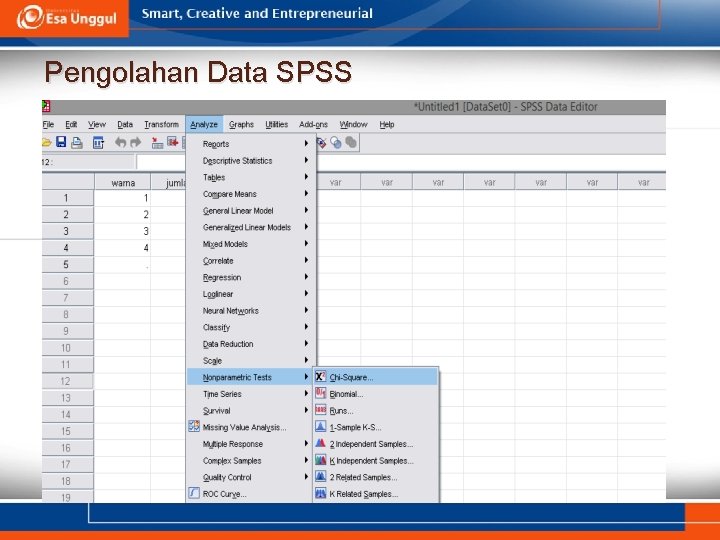Click the Binomial test icon
The width and height of the screenshot is (720, 540).
[321, 394]
